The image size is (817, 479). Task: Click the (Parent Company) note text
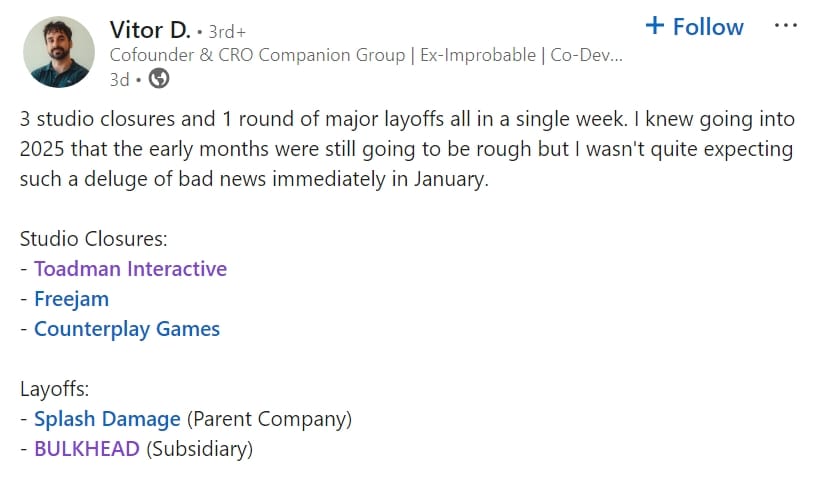(x=269, y=419)
